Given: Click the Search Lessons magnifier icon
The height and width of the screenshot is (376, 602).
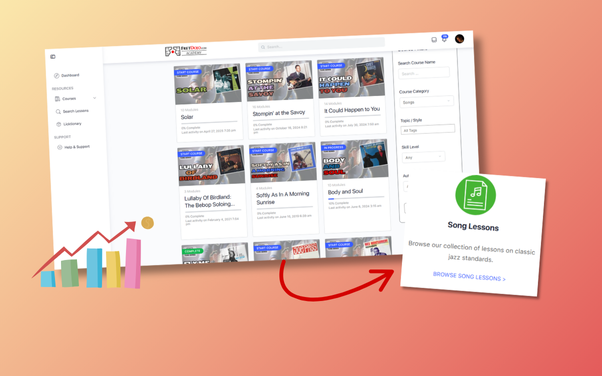Looking at the screenshot, I should tap(58, 112).
